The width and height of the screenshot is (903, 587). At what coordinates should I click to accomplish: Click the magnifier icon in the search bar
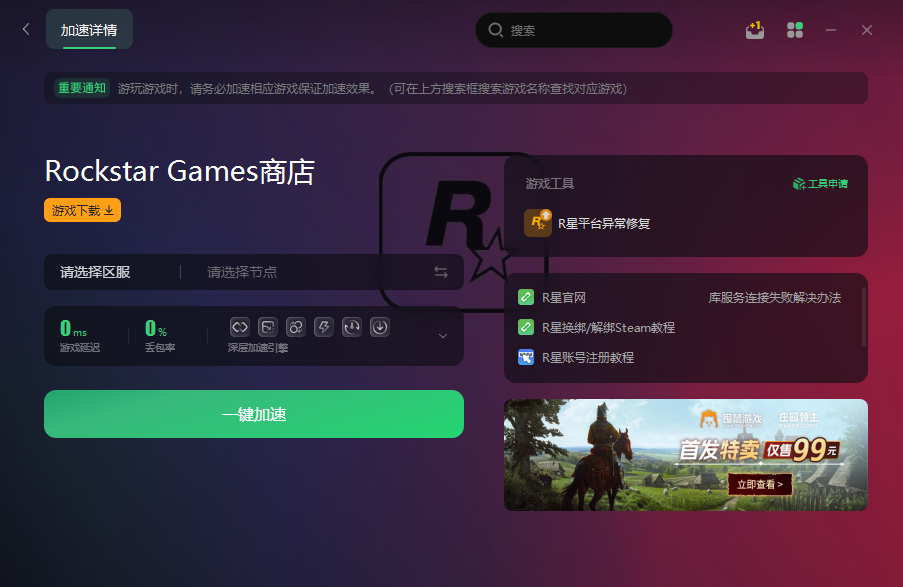pos(495,30)
